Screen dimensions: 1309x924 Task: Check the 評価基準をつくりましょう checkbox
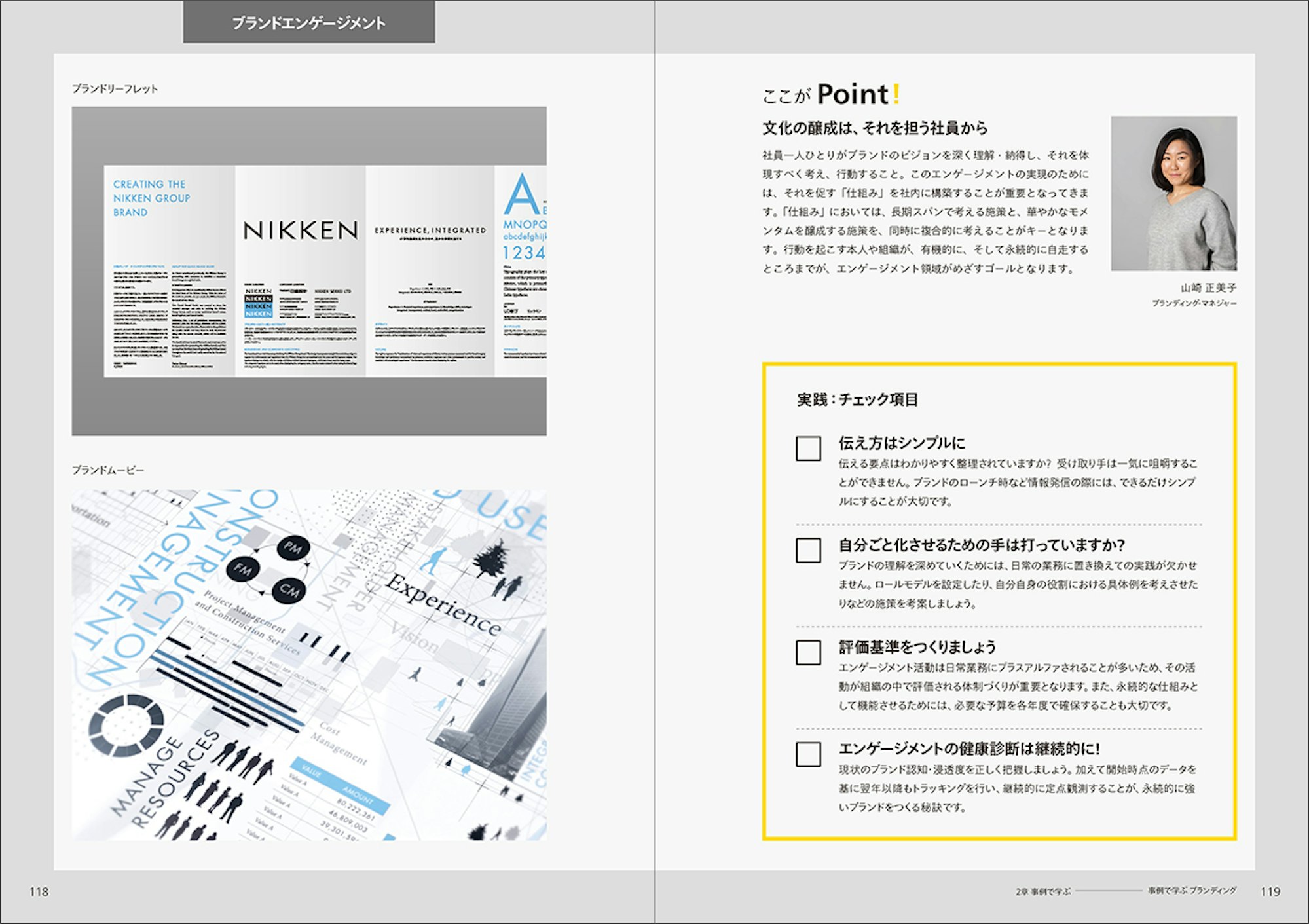(808, 653)
